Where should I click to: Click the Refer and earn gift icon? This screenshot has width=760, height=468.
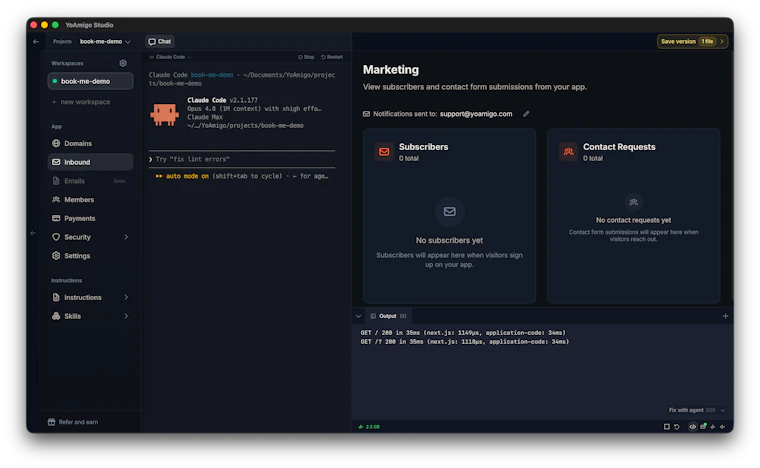pos(51,422)
